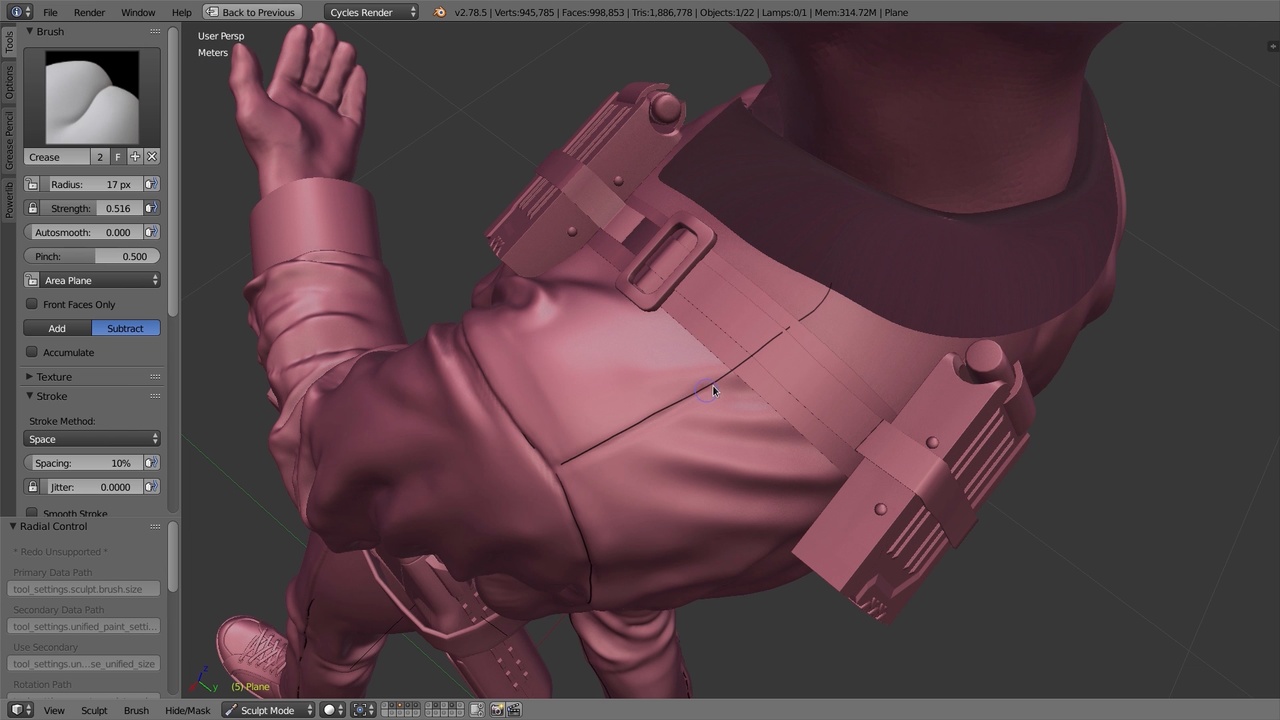1280x720 pixels.
Task: Collapse the Stroke panel
Action: pyautogui.click(x=30, y=396)
